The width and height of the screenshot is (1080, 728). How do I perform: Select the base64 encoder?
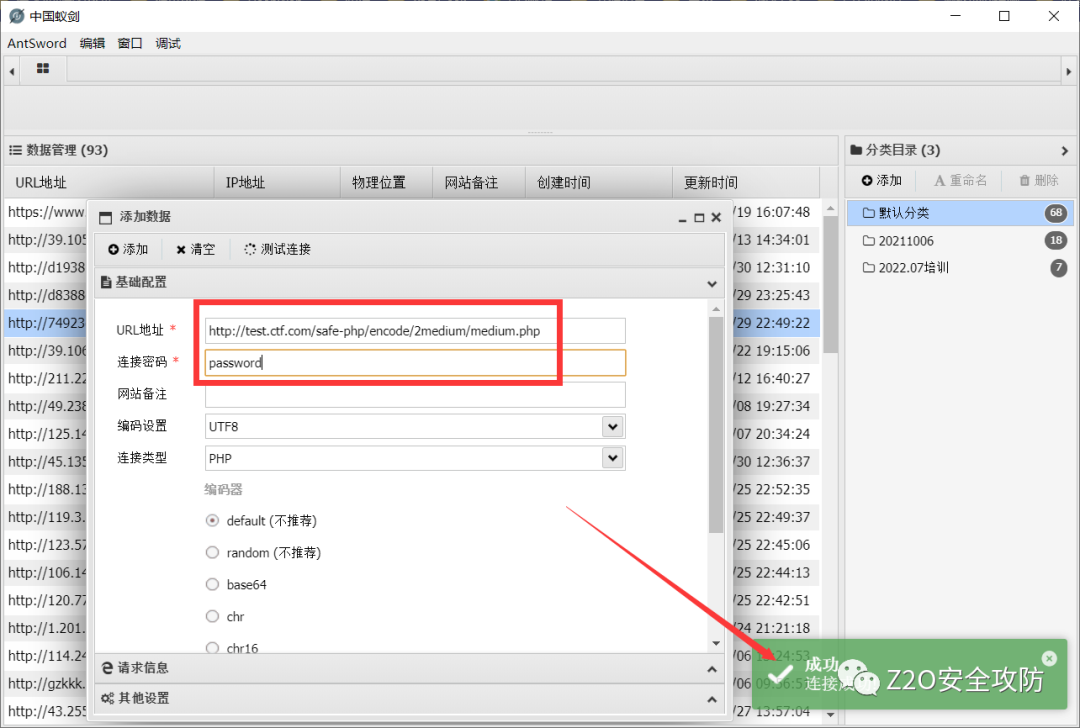[x=212, y=584]
